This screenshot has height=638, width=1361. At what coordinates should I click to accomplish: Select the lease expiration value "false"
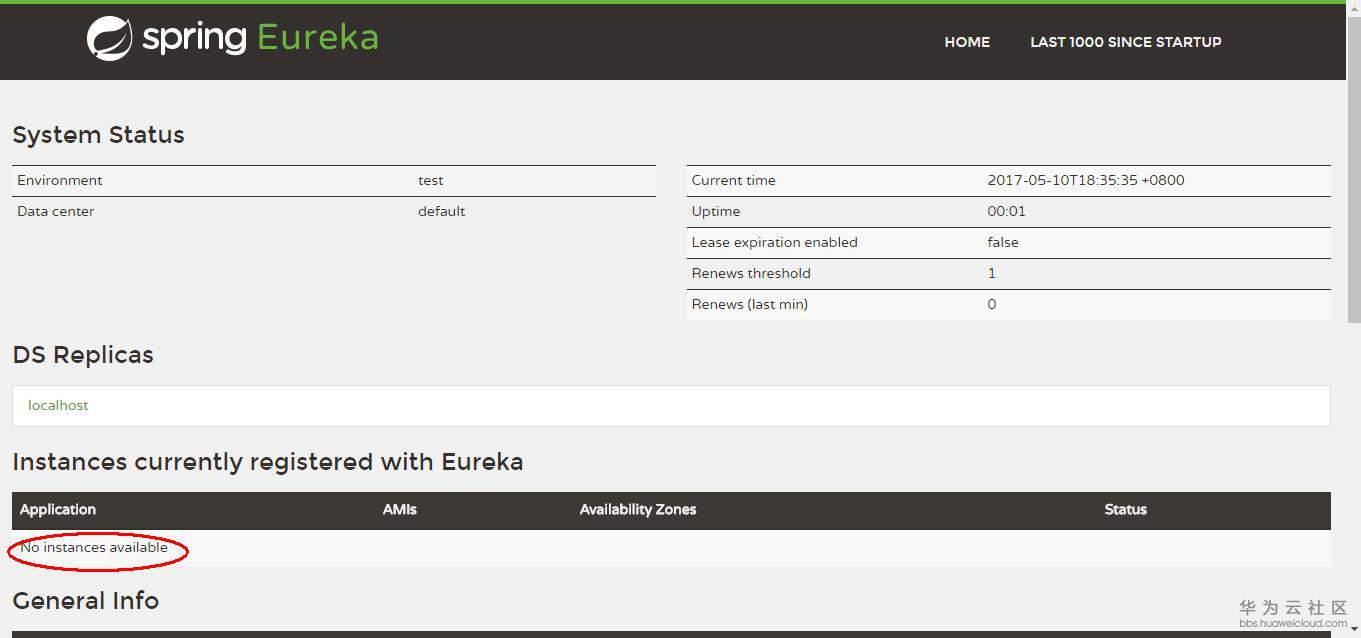[1003, 242]
